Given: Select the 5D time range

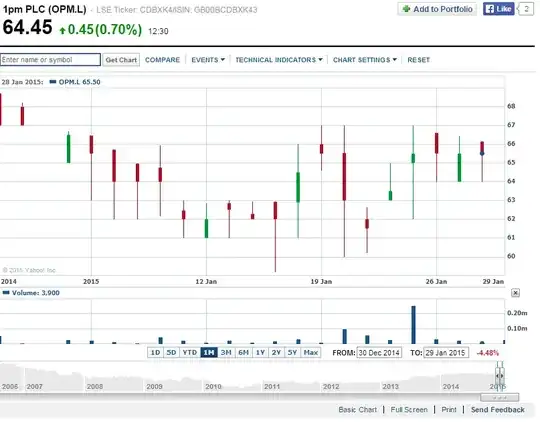Looking at the screenshot, I should pyautogui.click(x=171, y=352).
